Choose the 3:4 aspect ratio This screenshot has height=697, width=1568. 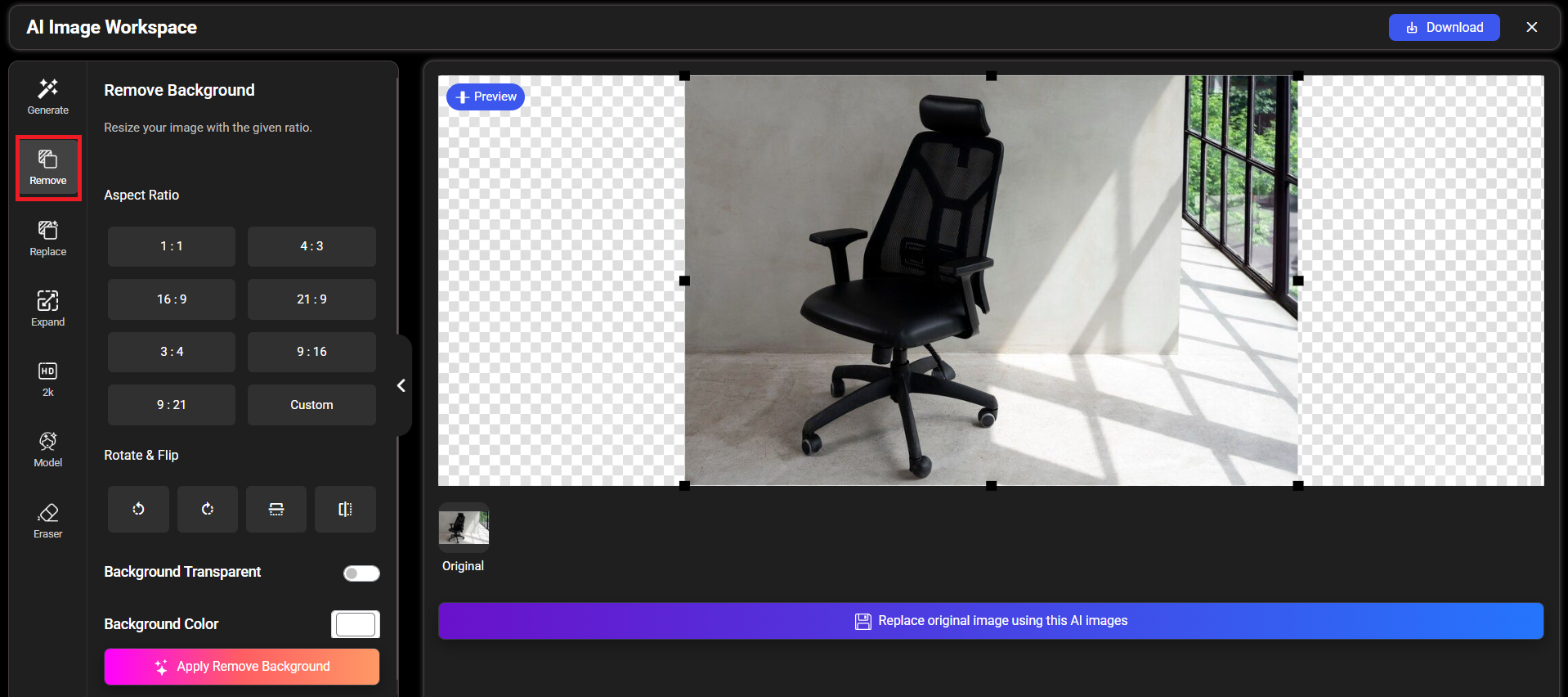pos(172,352)
